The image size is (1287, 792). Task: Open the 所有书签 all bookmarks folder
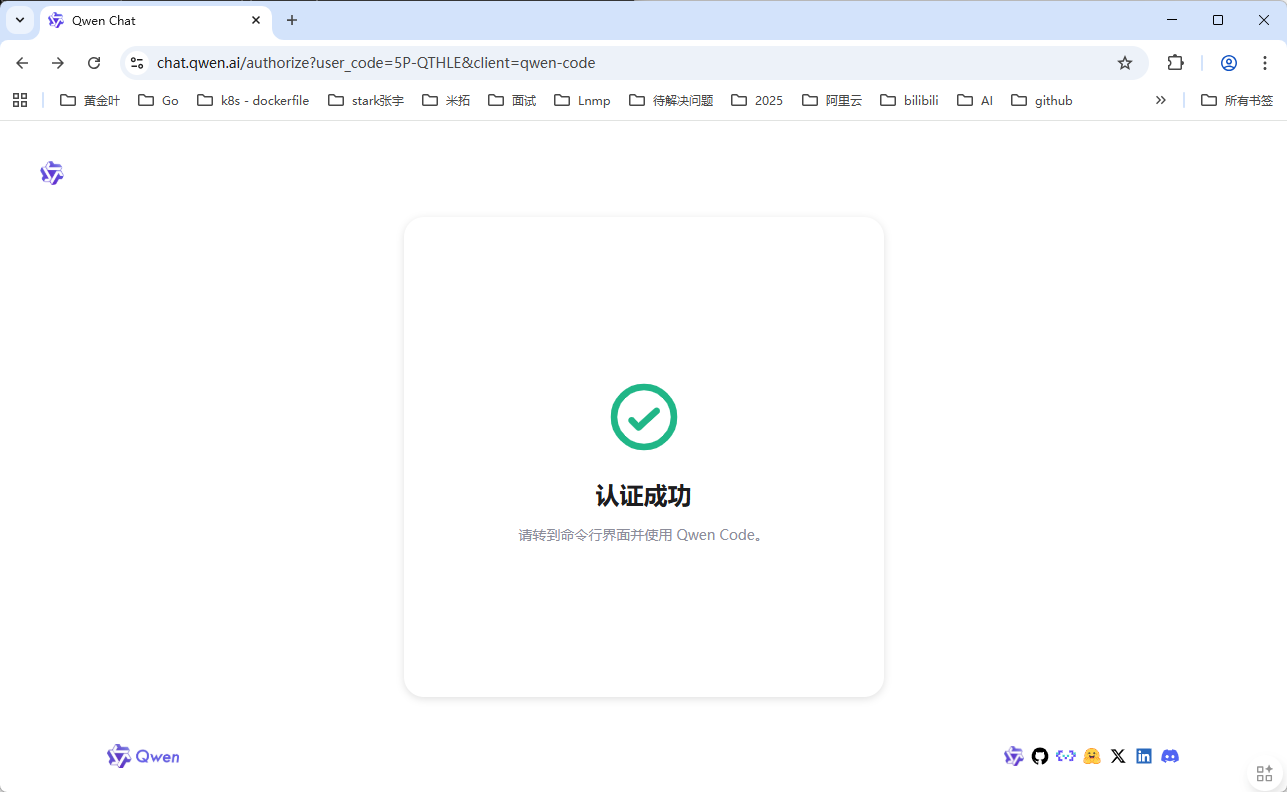pos(1237,100)
